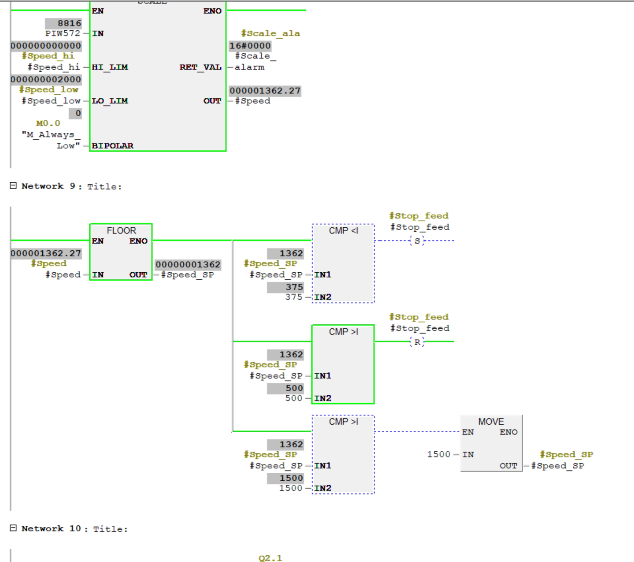The image size is (634, 562).
Task: Collapse Network 10 using its box icon
Action: (x=13, y=528)
